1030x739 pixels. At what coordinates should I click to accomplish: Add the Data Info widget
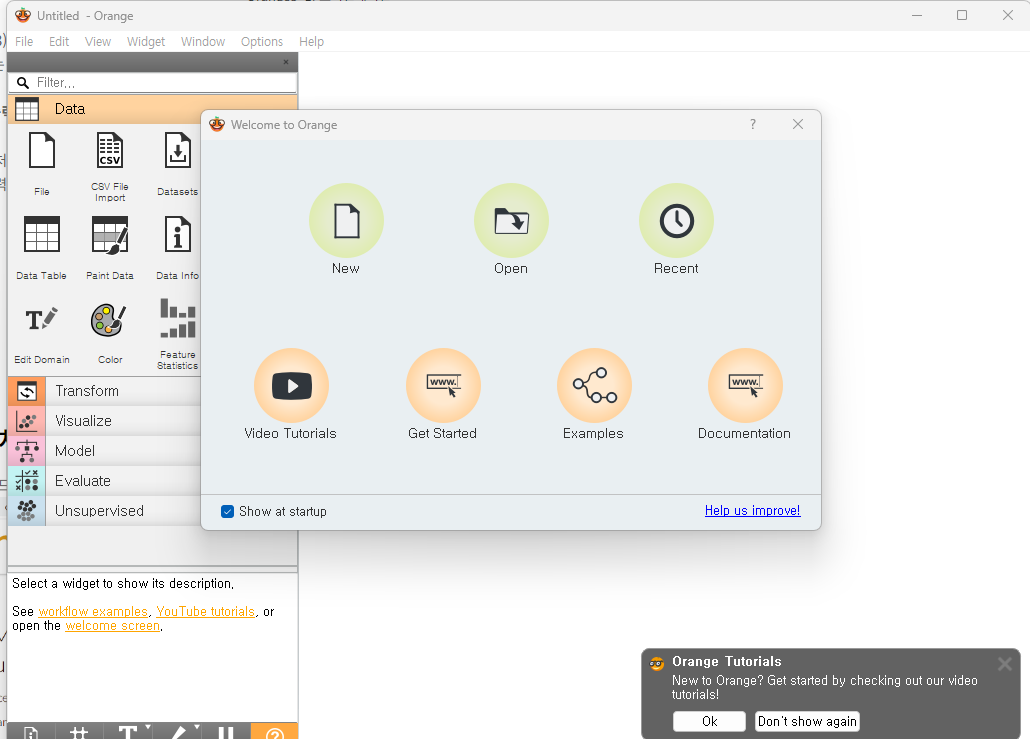(177, 247)
